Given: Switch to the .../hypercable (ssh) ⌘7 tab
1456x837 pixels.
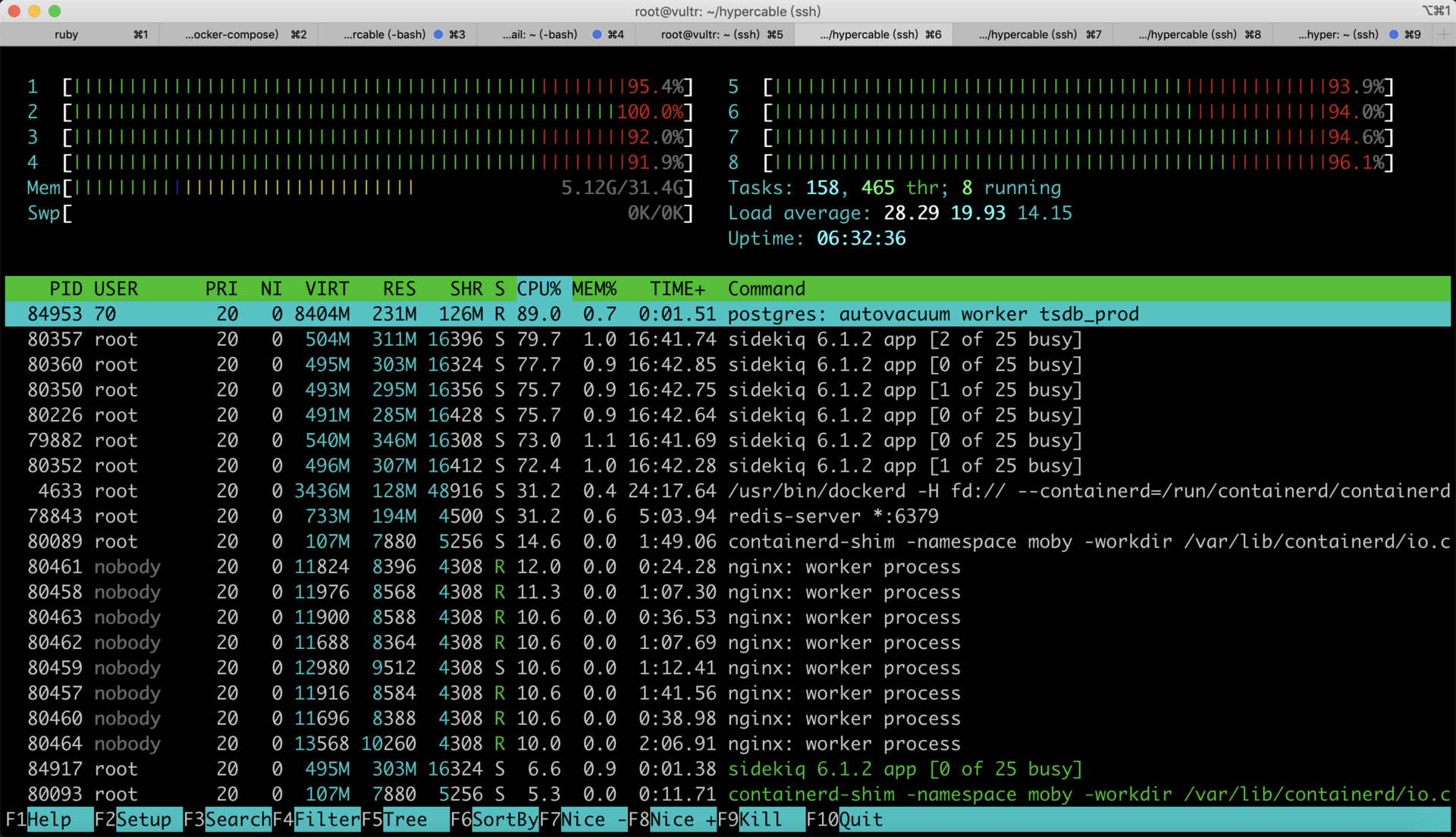Looking at the screenshot, I should [x=1033, y=35].
